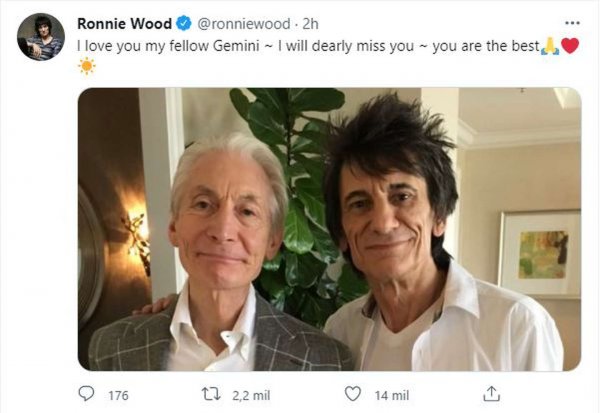600x413 pixels.
Task: Click "I will dearly miss you" text
Action: [346, 46]
